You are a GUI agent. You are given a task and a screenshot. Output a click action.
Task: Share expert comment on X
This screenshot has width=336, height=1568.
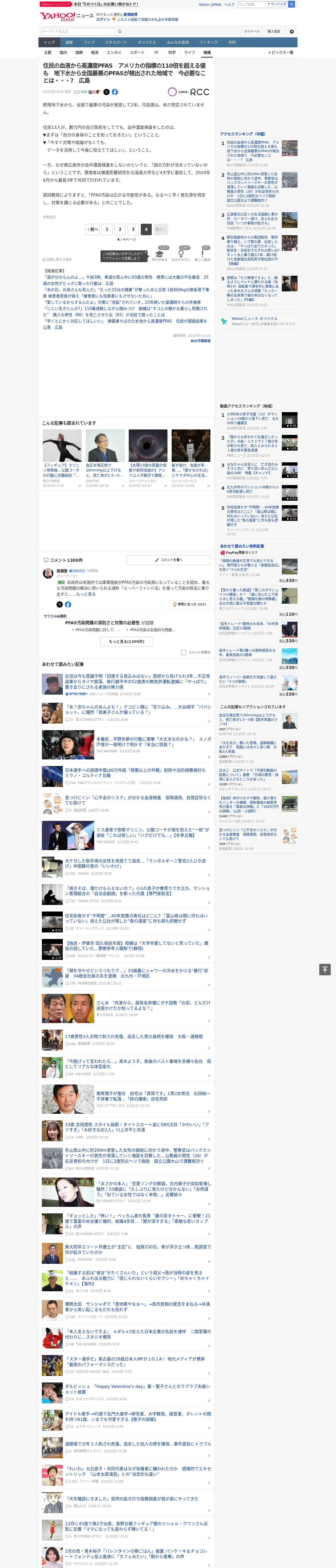[x=59, y=604]
